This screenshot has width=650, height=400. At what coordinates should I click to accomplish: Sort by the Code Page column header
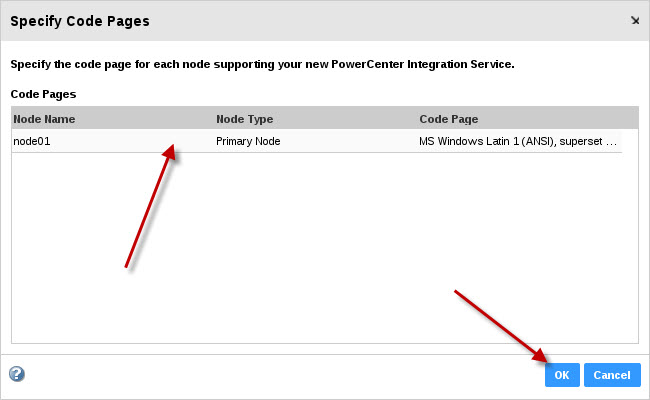point(449,119)
